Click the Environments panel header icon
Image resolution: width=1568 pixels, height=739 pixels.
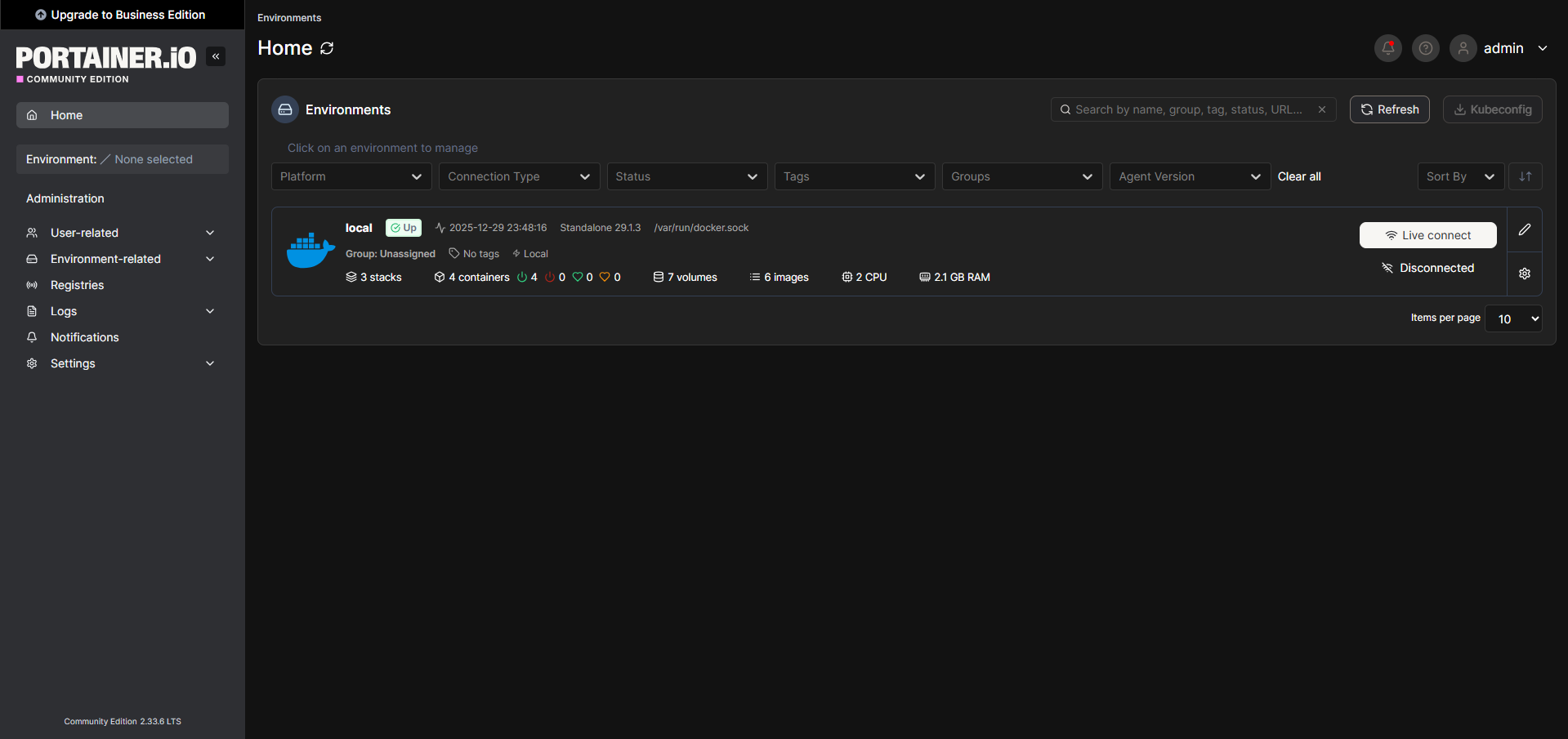click(285, 109)
